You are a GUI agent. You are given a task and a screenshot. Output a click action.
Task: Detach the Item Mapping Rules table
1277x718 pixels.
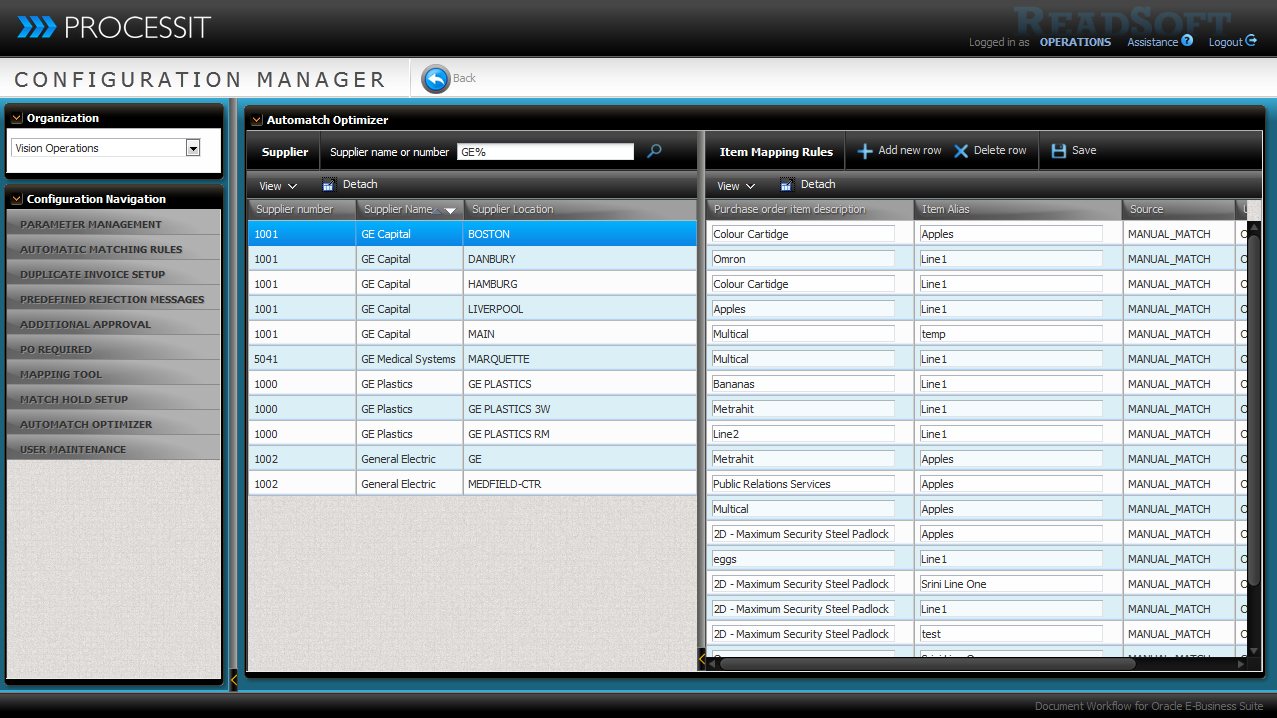808,185
